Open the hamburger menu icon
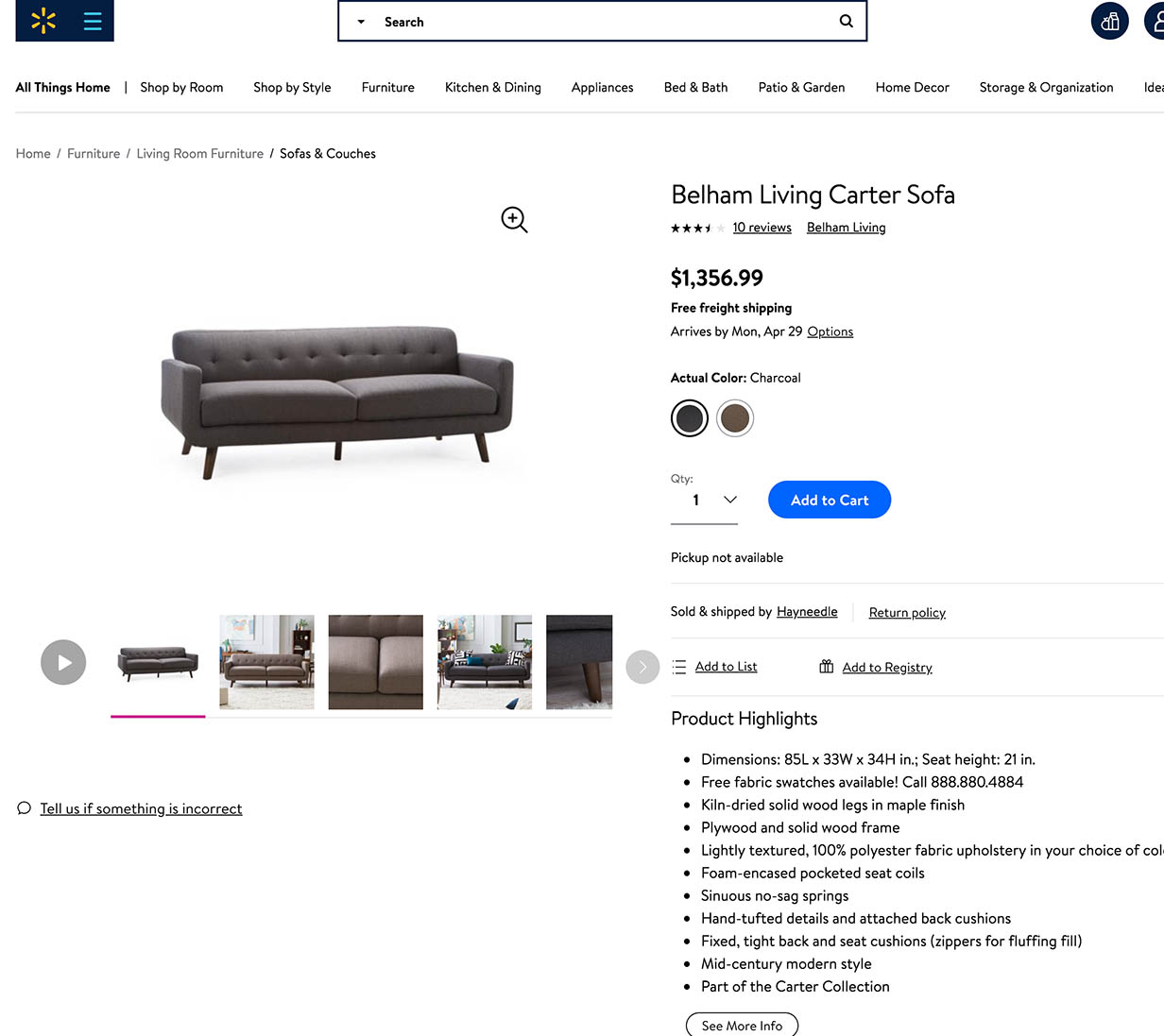The image size is (1164, 1036). click(93, 21)
